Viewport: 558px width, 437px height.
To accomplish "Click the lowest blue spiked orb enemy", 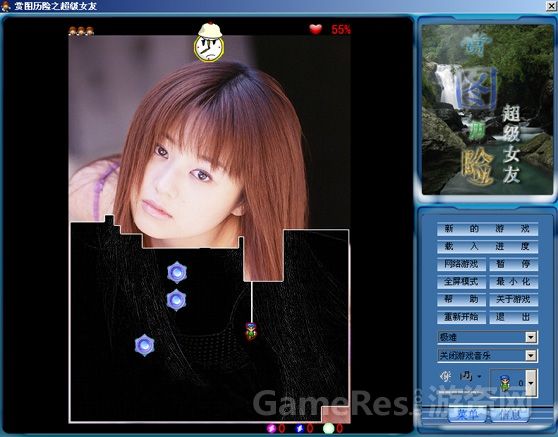I will coord(144,345).
